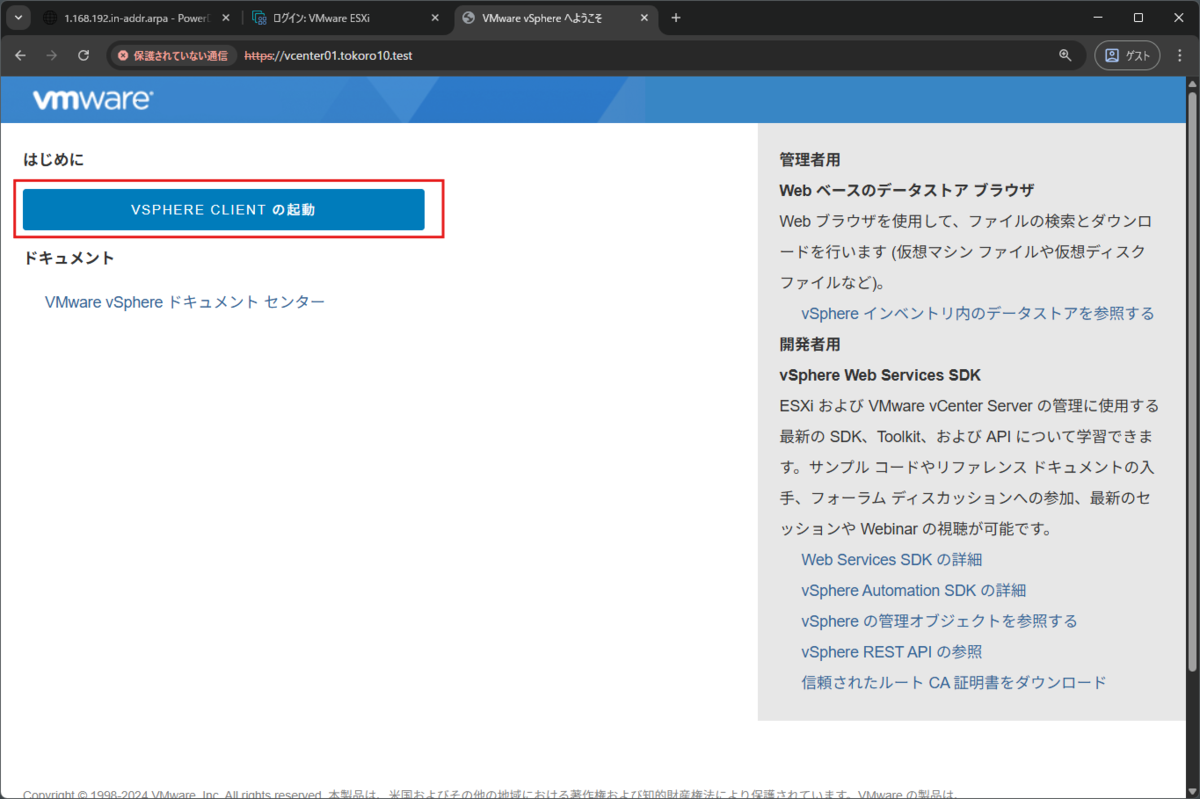Open a new browser tab
The width and height of the screenshot is (1200, 799).
[676, 18]
